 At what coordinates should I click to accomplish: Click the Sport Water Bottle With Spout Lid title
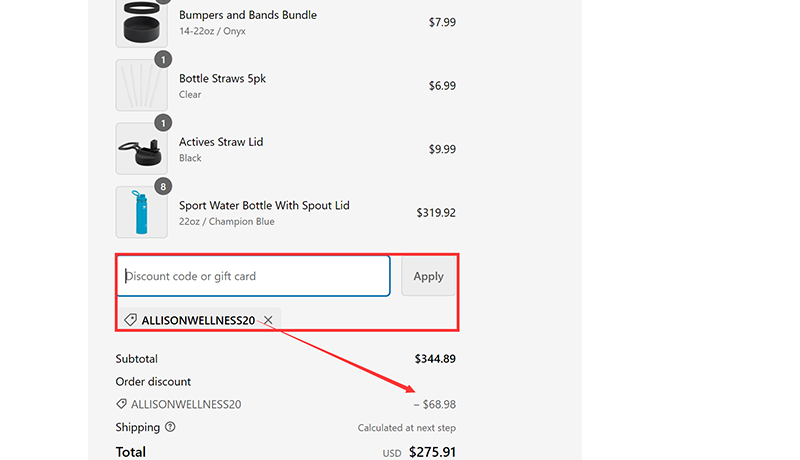[264, 205]
